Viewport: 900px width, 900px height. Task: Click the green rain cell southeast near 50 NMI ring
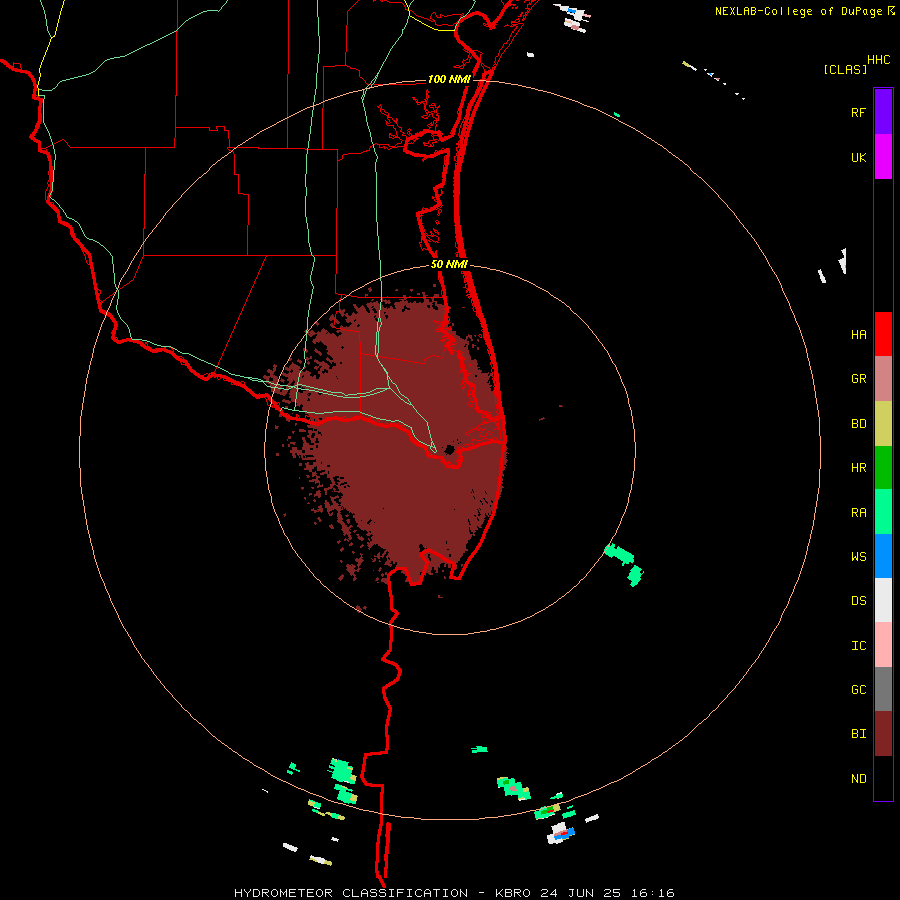click(x=623, y=564)
